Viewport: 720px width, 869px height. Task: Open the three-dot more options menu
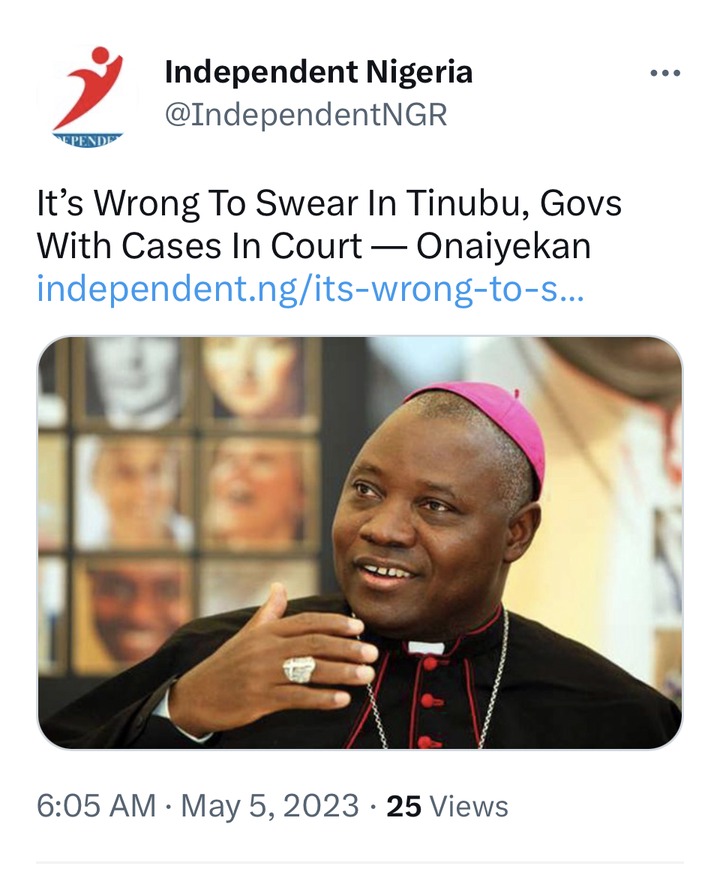click(x=665, y=73)
